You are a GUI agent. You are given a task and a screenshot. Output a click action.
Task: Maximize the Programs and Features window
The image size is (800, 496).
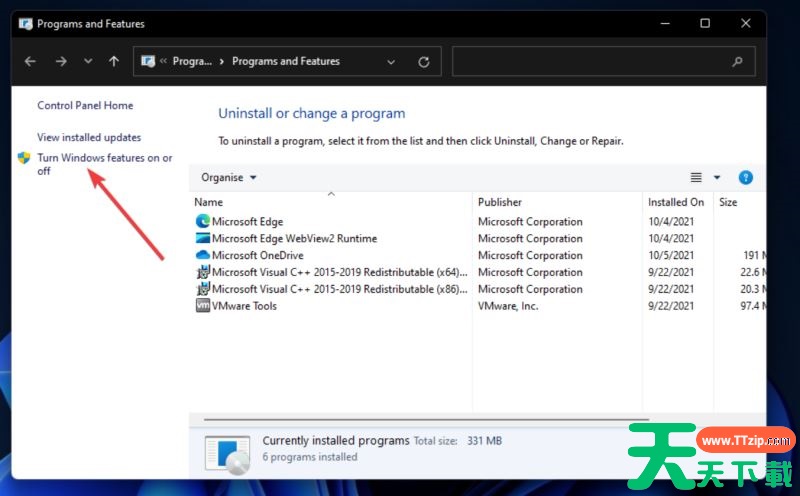[705, 23]
